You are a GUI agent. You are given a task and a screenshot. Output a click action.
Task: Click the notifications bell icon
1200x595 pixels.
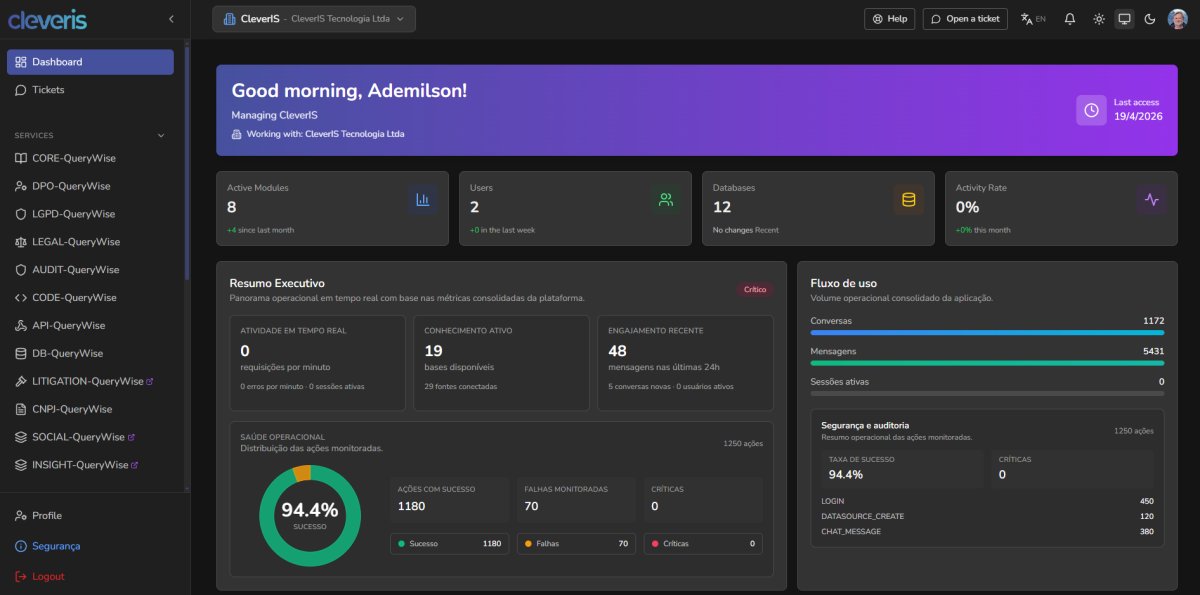pos(1070,19)
